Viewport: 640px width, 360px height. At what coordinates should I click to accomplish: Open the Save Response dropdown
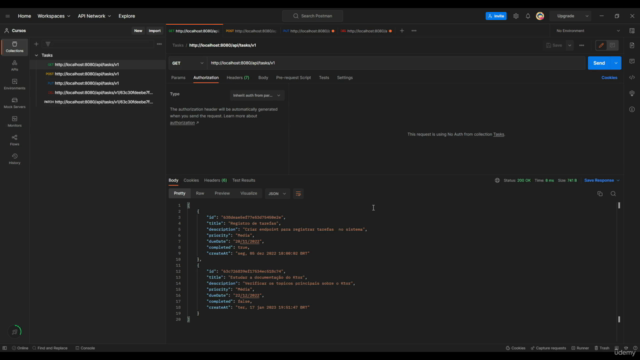602,180
